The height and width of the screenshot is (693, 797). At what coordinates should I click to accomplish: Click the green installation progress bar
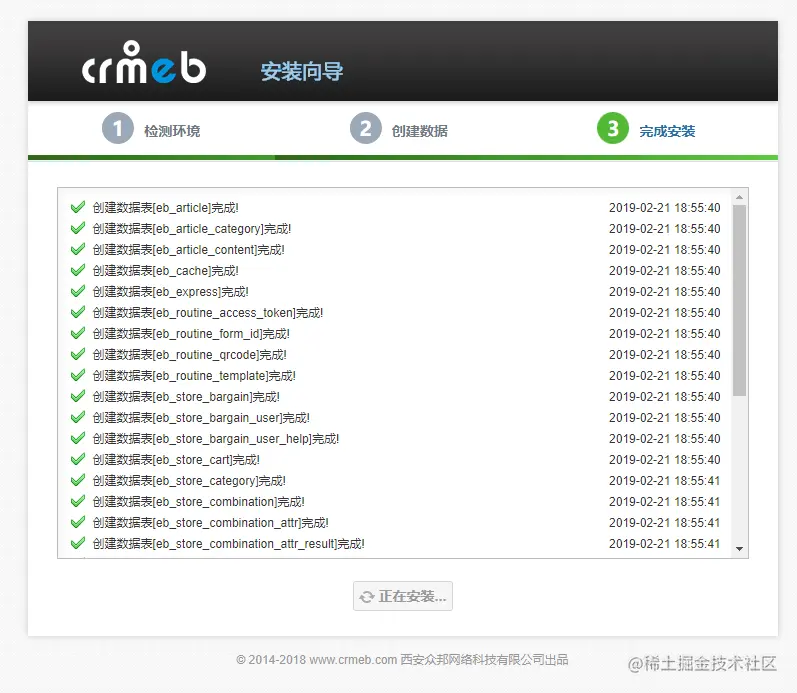click(403, 158)
